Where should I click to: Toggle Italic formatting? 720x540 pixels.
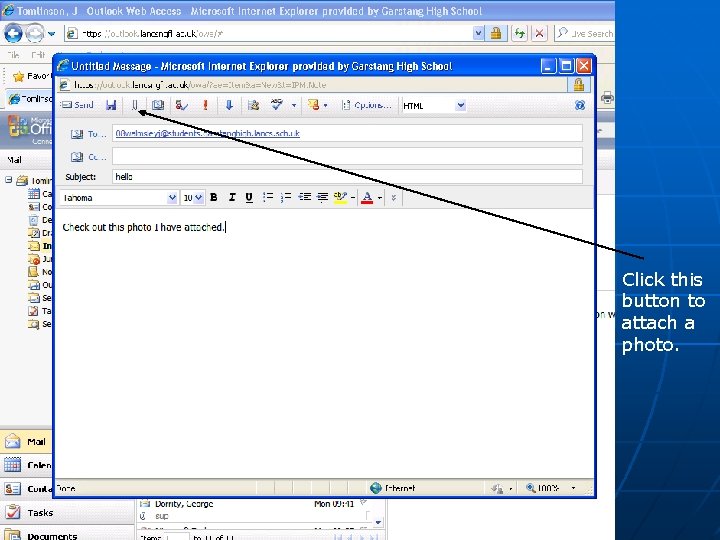pos(232,197)
